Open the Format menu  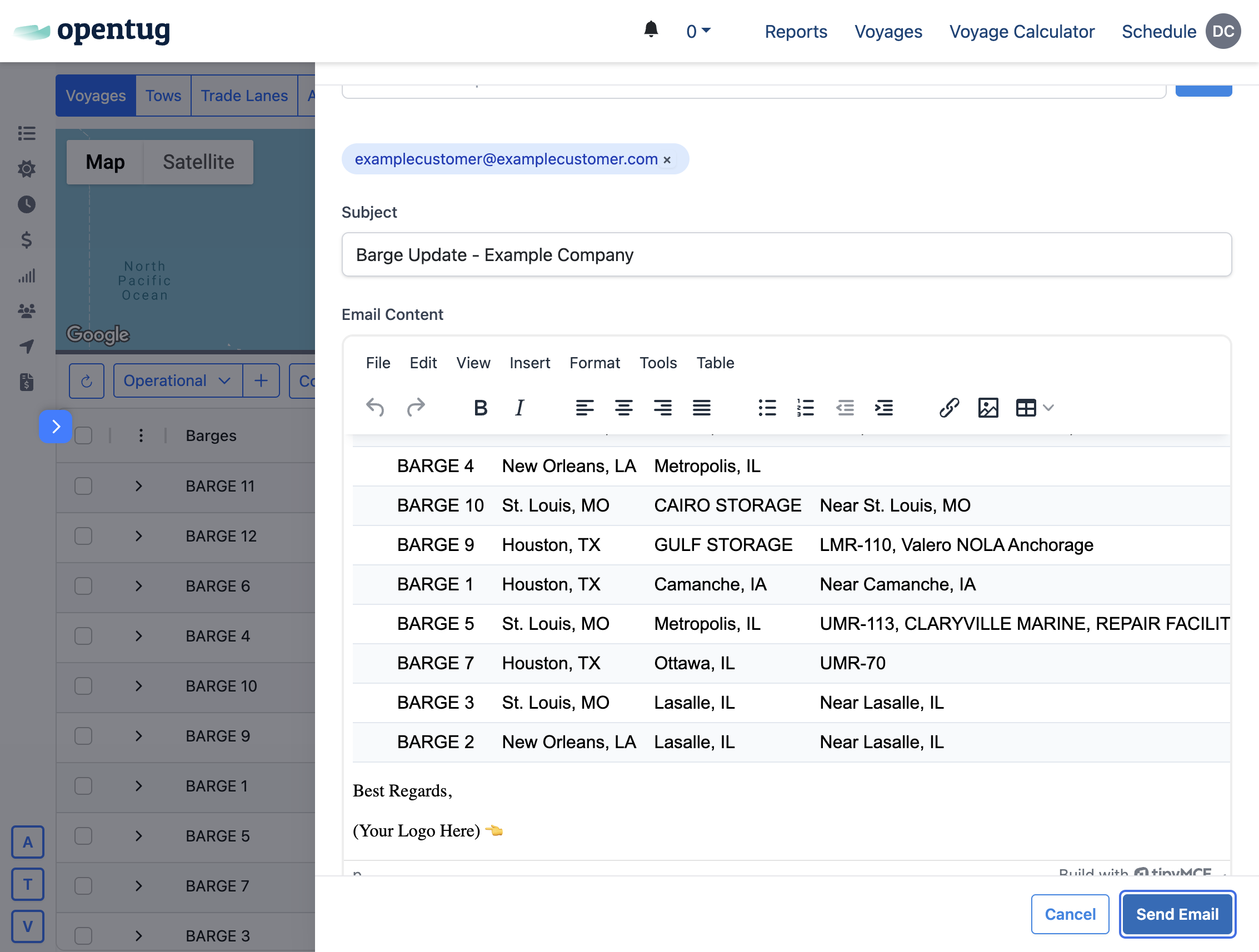tap(594, 363)
